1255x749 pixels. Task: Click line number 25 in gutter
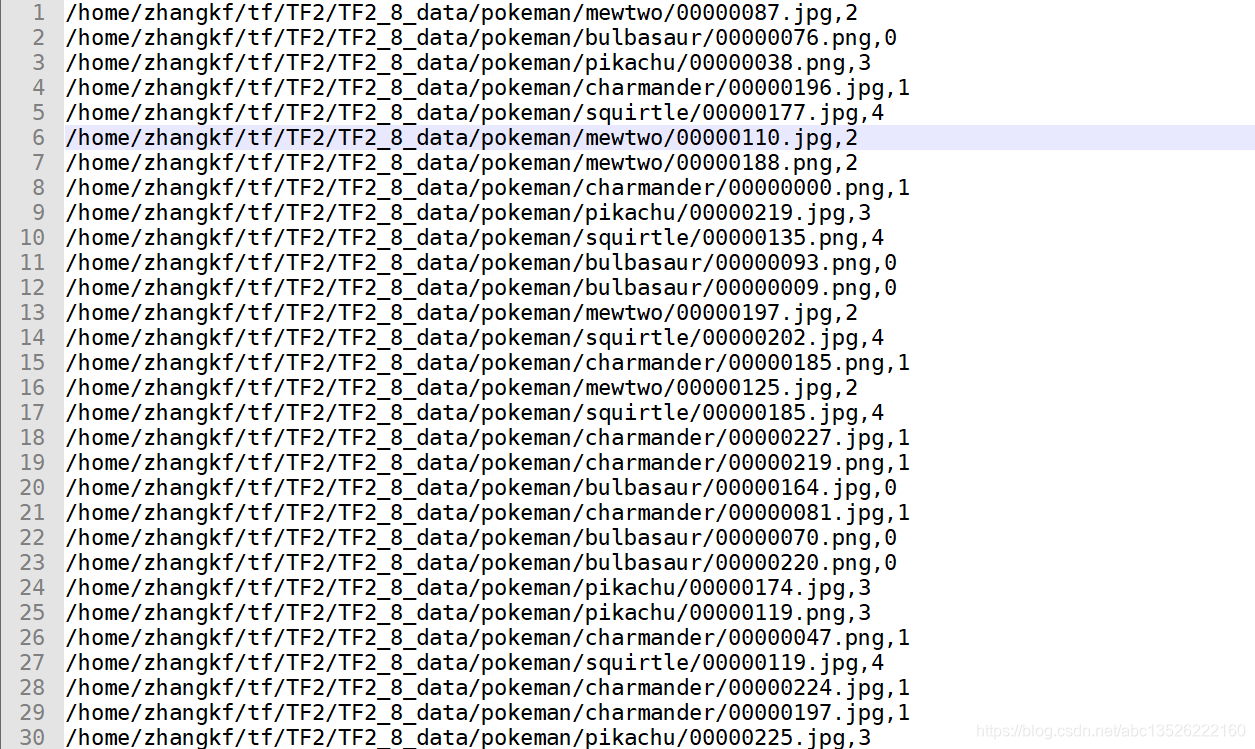click(32, 613)
